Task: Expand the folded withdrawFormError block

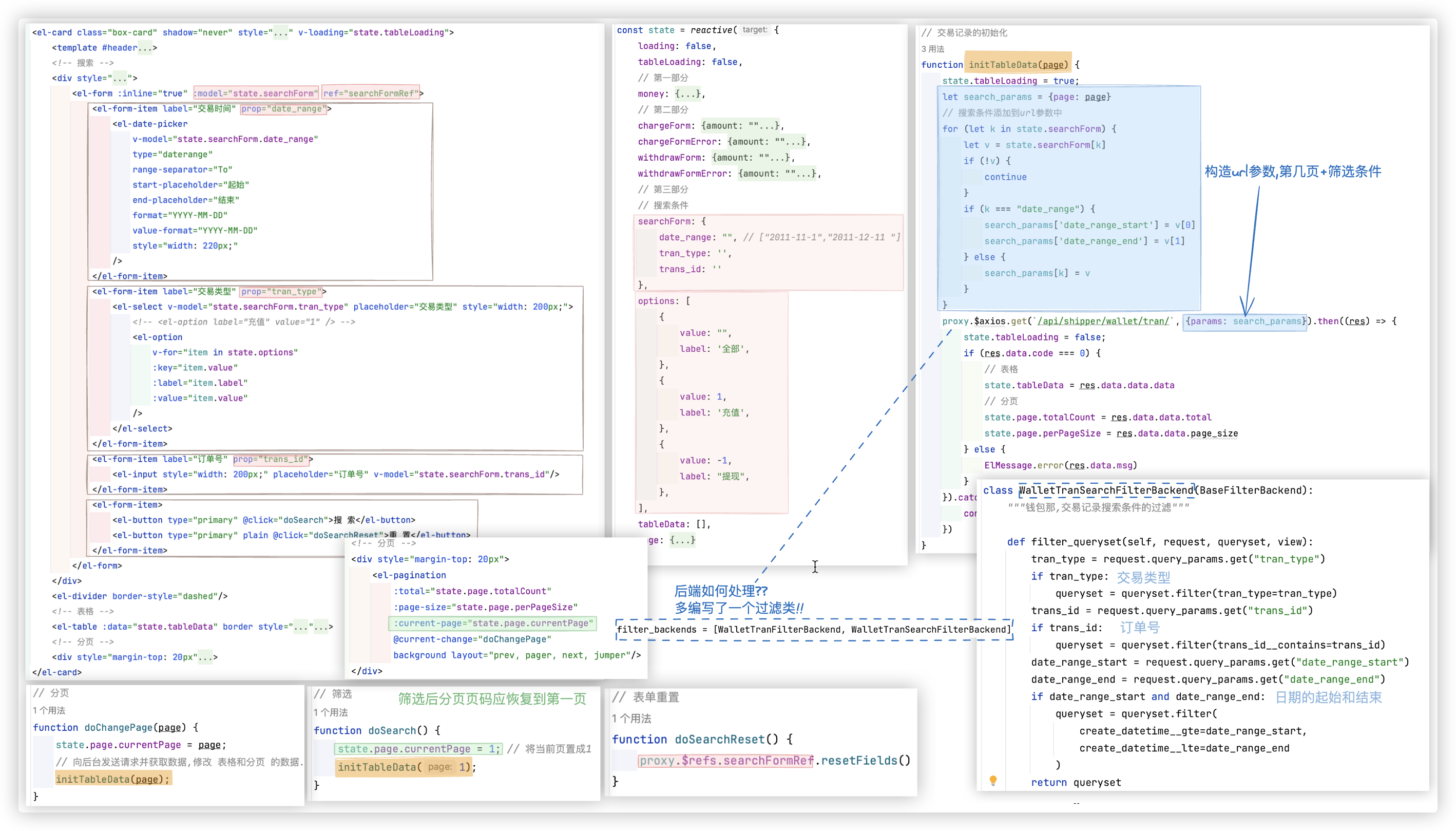Action: coord(778,174)
